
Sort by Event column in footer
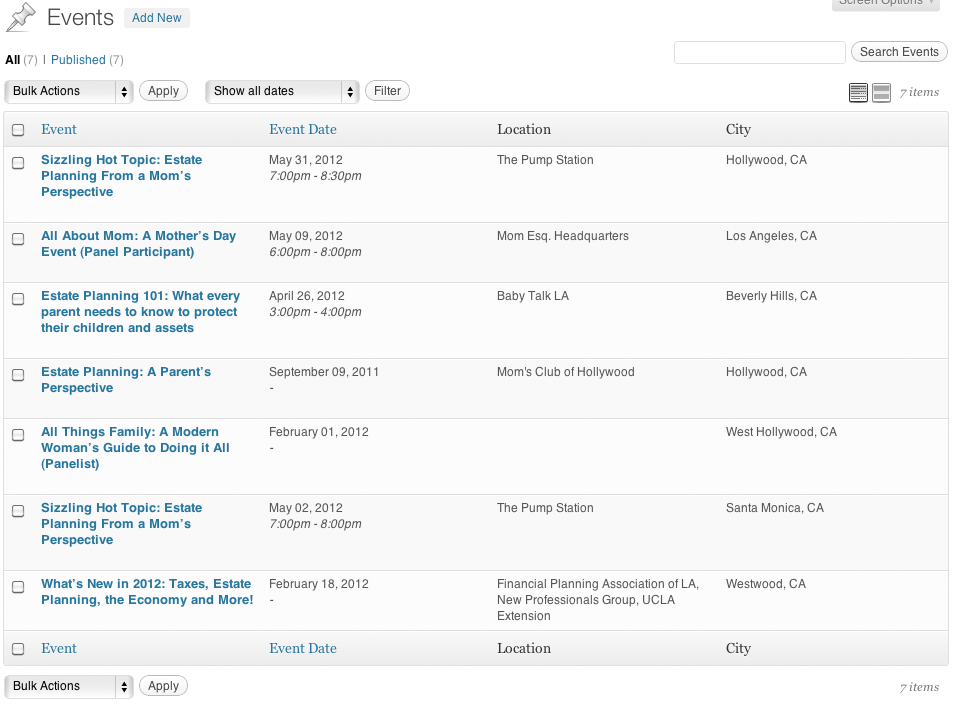click(x=59, y=648)
